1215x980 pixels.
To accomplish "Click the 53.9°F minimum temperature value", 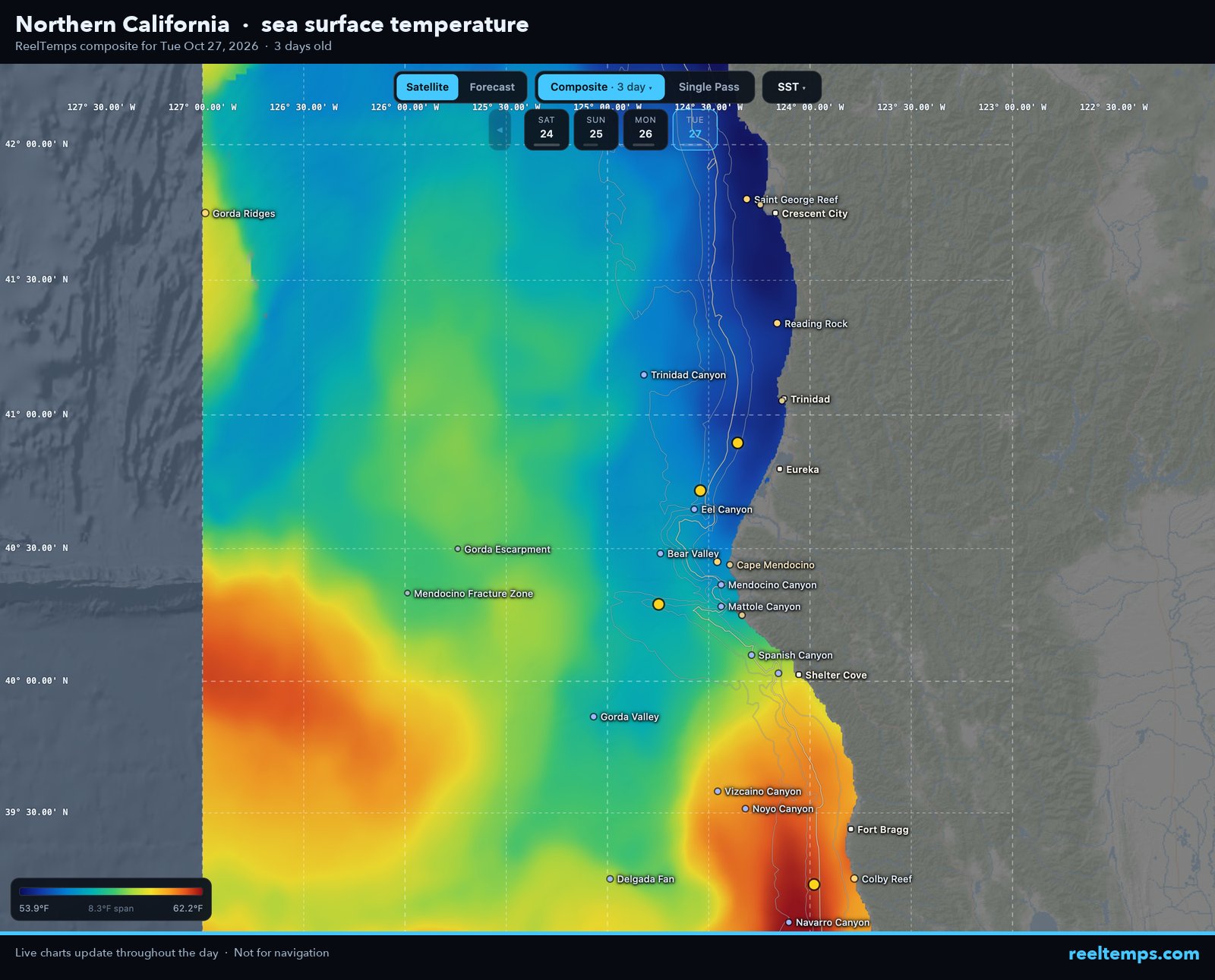I will coord(34,908).
